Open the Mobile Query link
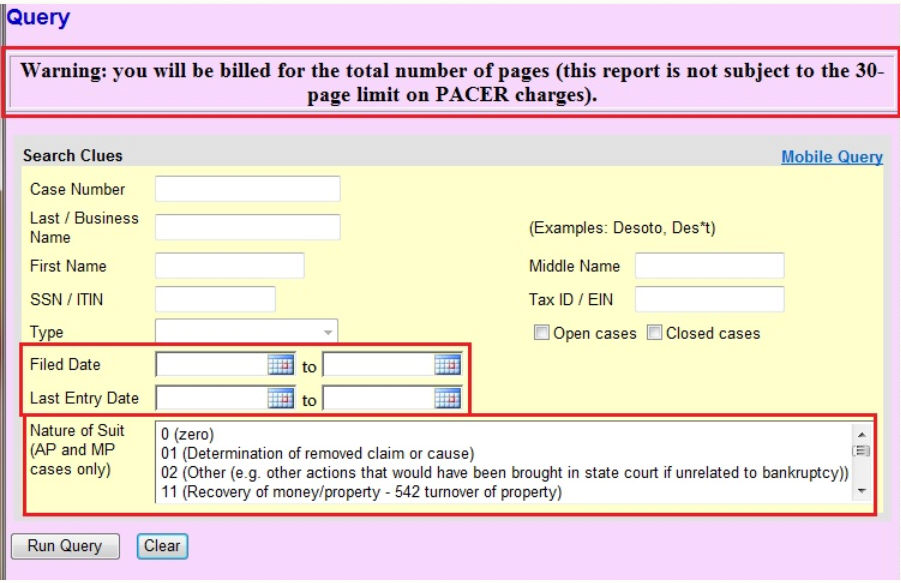 pyautogui.click(x=831, y=157)
